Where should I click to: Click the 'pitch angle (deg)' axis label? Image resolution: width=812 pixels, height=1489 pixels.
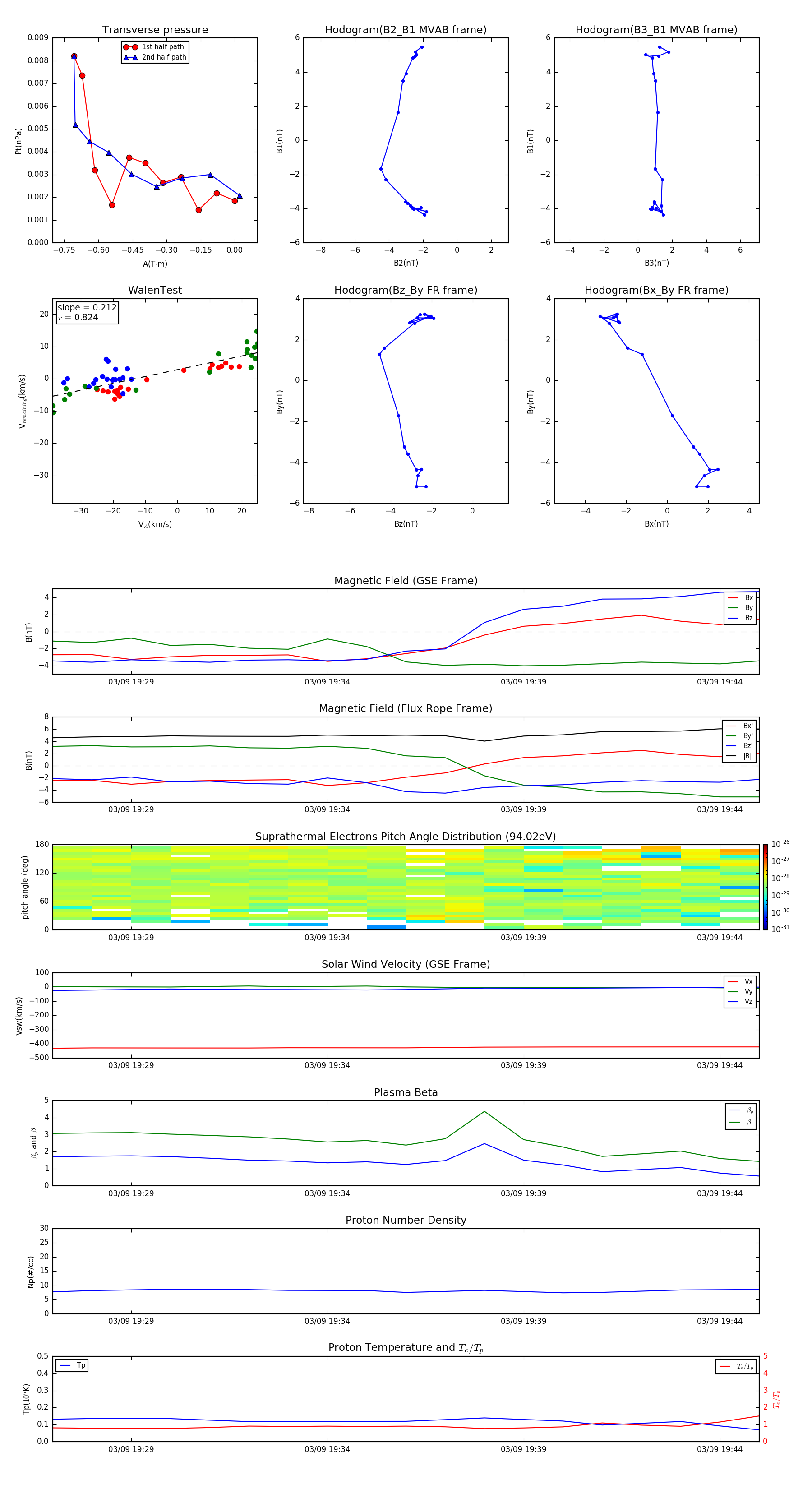click(x=25, y=887)
